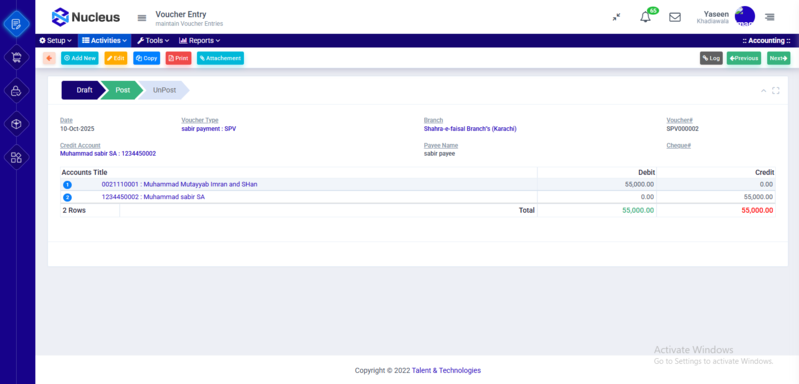The width and height of the screenshot is (799, 384).
Task: Click the Branch field label
Action: 433,120
